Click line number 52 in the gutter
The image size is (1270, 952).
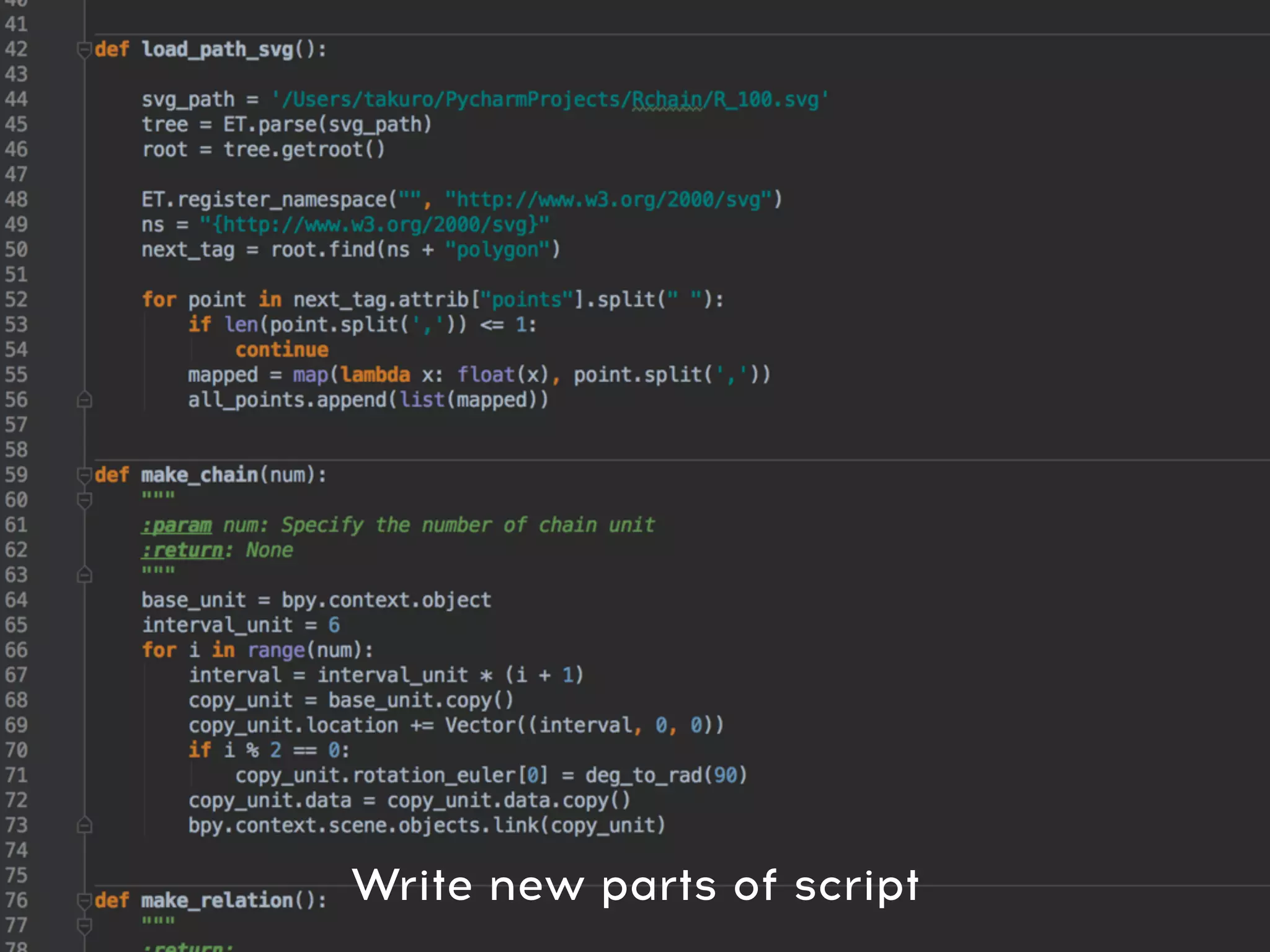[x=16, y=299]
